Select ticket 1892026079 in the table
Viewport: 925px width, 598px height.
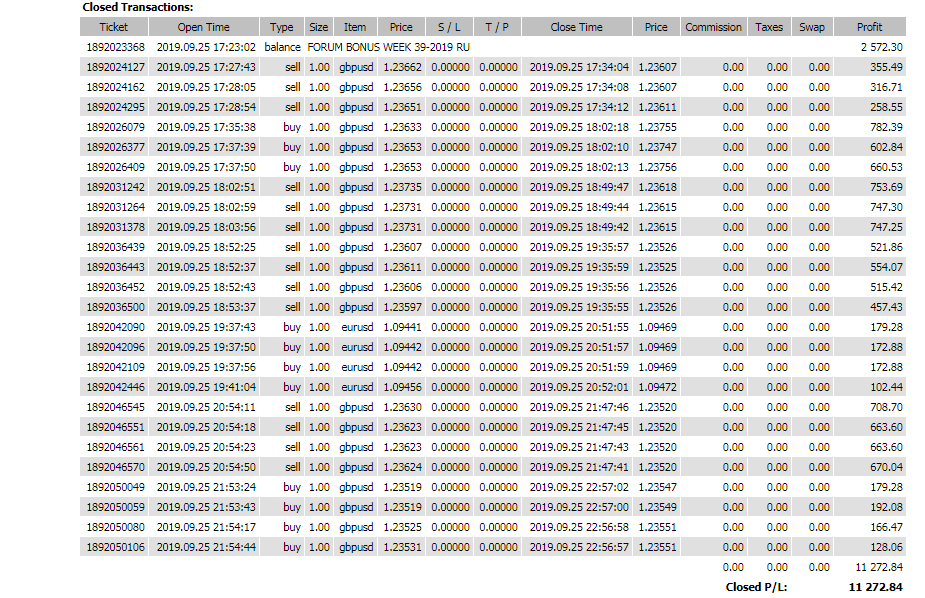(x=115, y=127)
